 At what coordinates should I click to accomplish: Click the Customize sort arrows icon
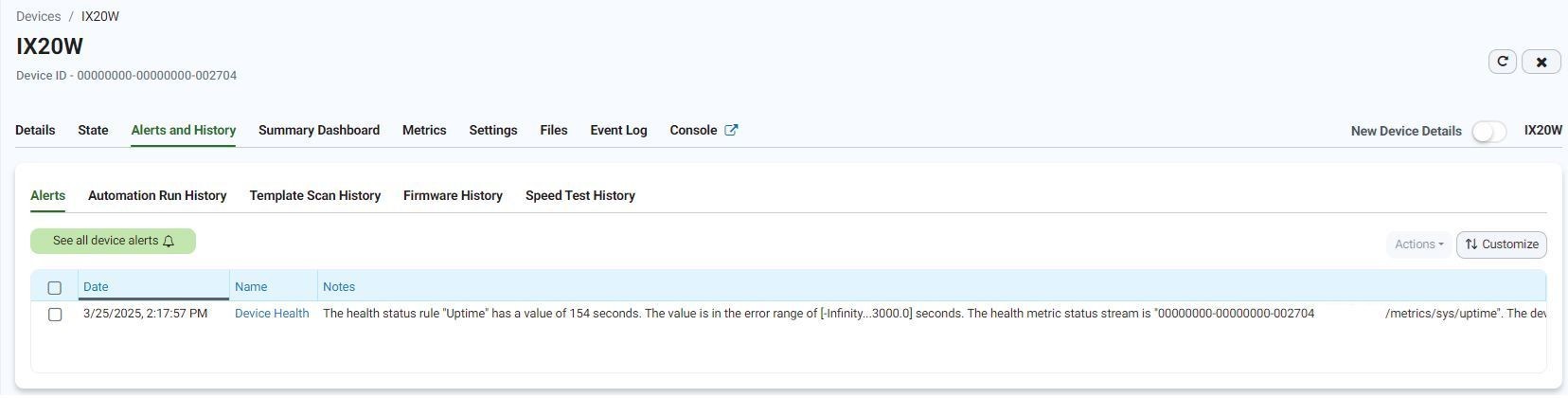coord(1471,244)
